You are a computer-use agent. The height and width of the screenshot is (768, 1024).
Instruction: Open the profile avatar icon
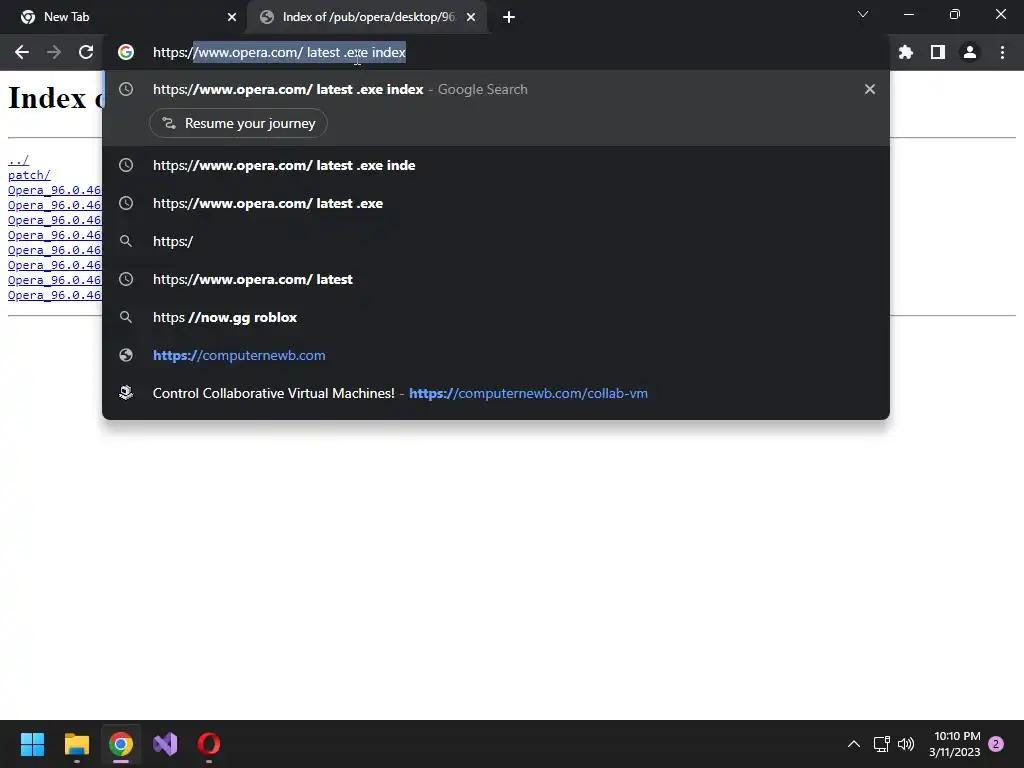pos(970,52)
